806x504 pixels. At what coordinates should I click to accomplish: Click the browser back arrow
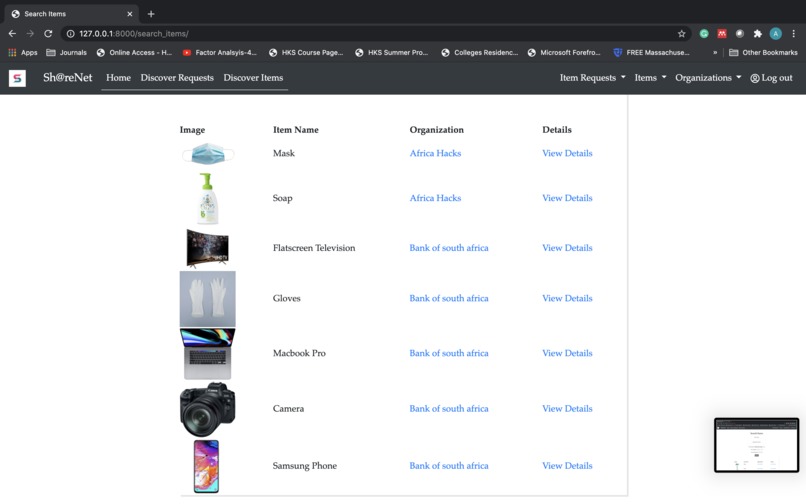12,33
